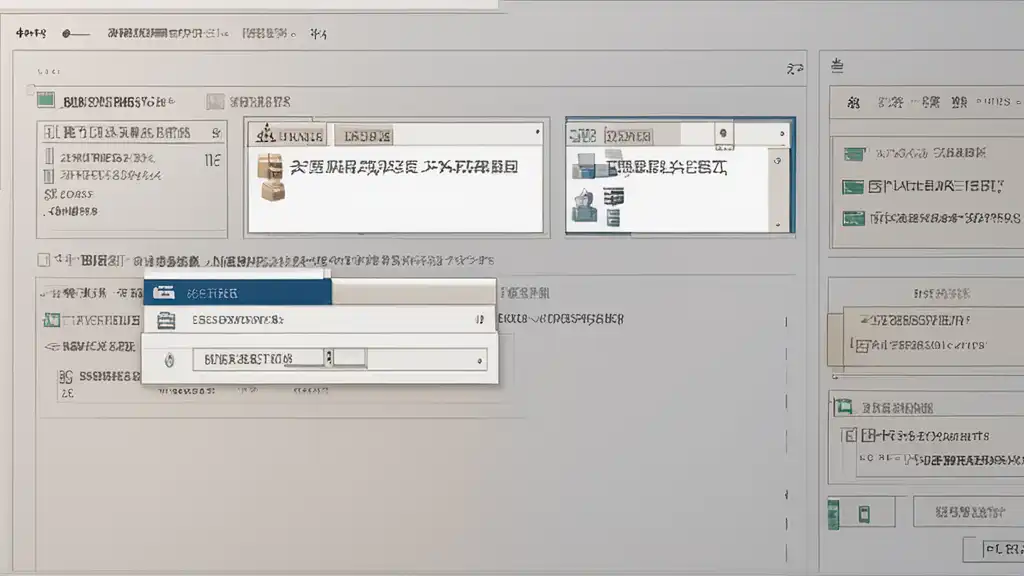Screen dimensions: 1024x576
Task: Select the second entry in the popup list
Action: click(319, 320)
